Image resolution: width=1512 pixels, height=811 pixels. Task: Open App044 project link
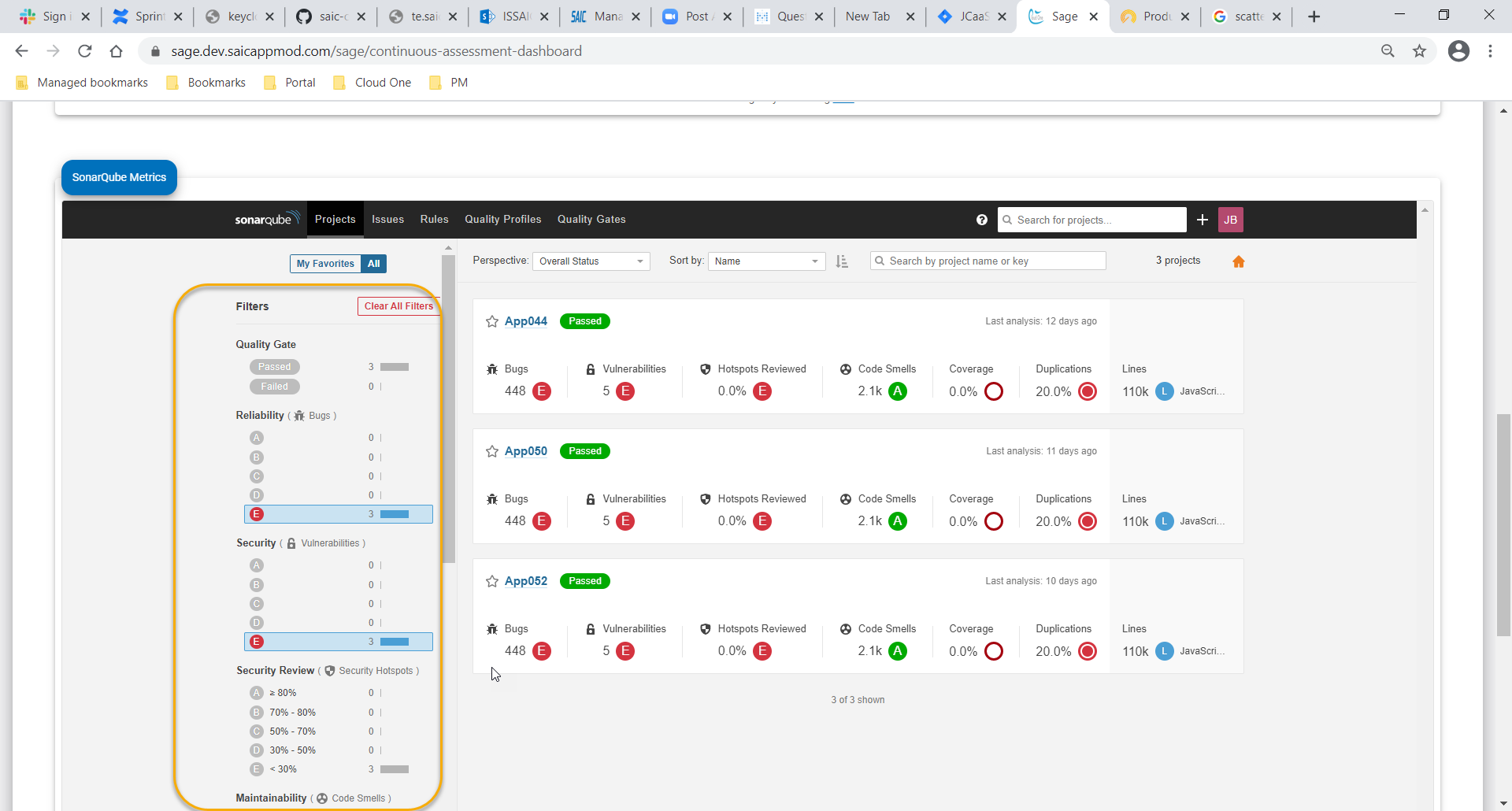coord(526,321)
